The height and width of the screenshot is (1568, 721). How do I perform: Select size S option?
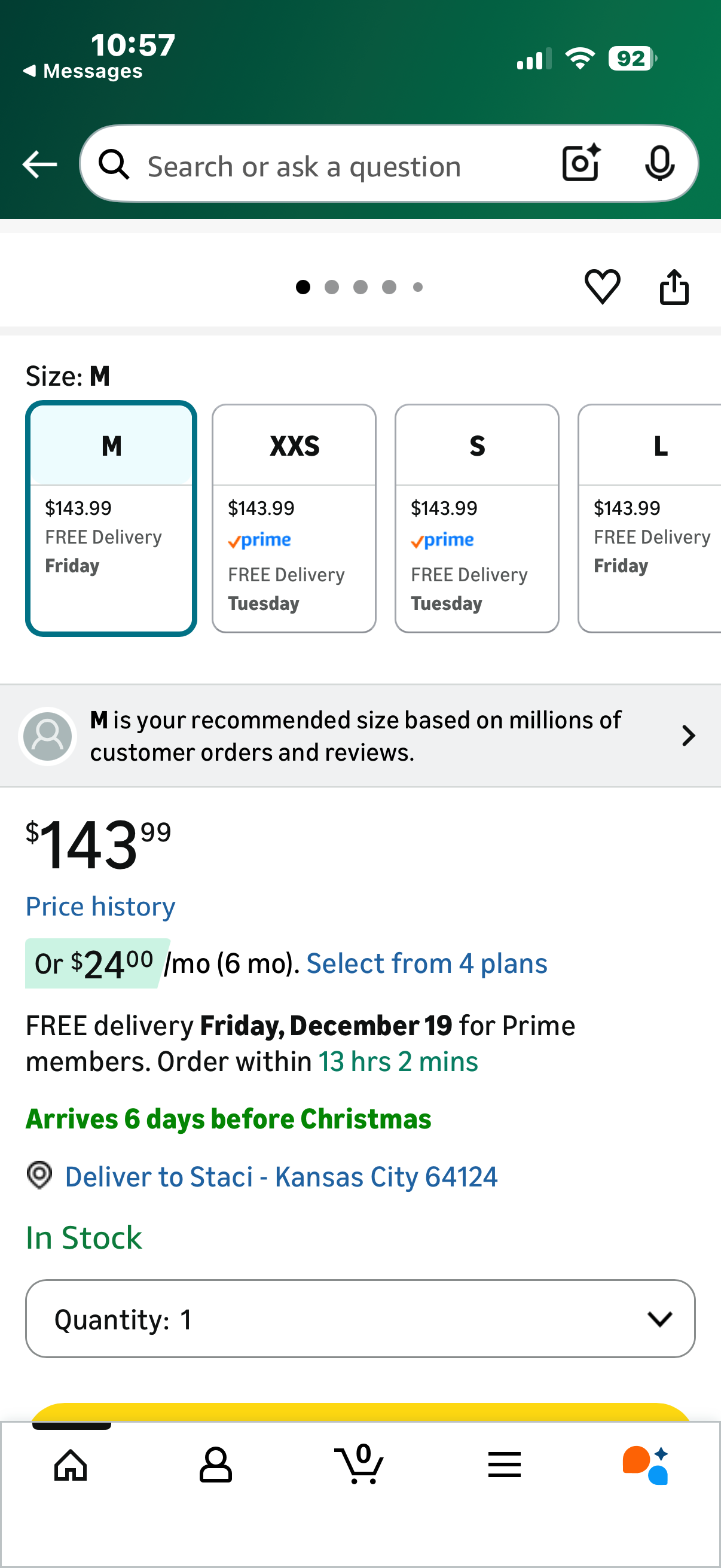pyautogui.click(x=476, y=517)
